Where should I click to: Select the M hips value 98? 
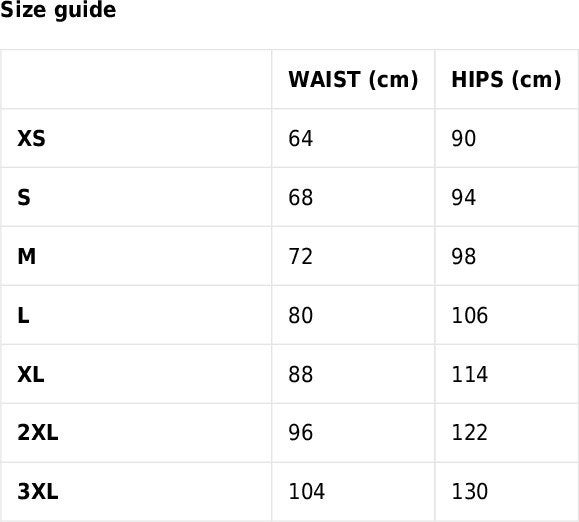tap(463, 256)
